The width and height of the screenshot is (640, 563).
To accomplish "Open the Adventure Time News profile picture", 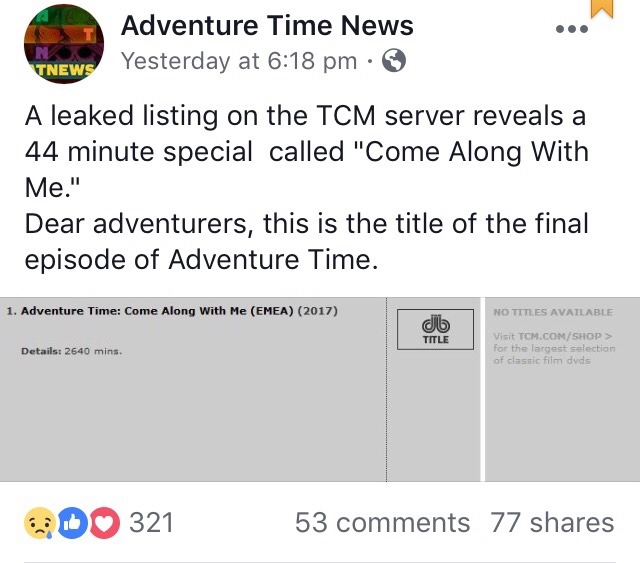I will pos(64,44).
